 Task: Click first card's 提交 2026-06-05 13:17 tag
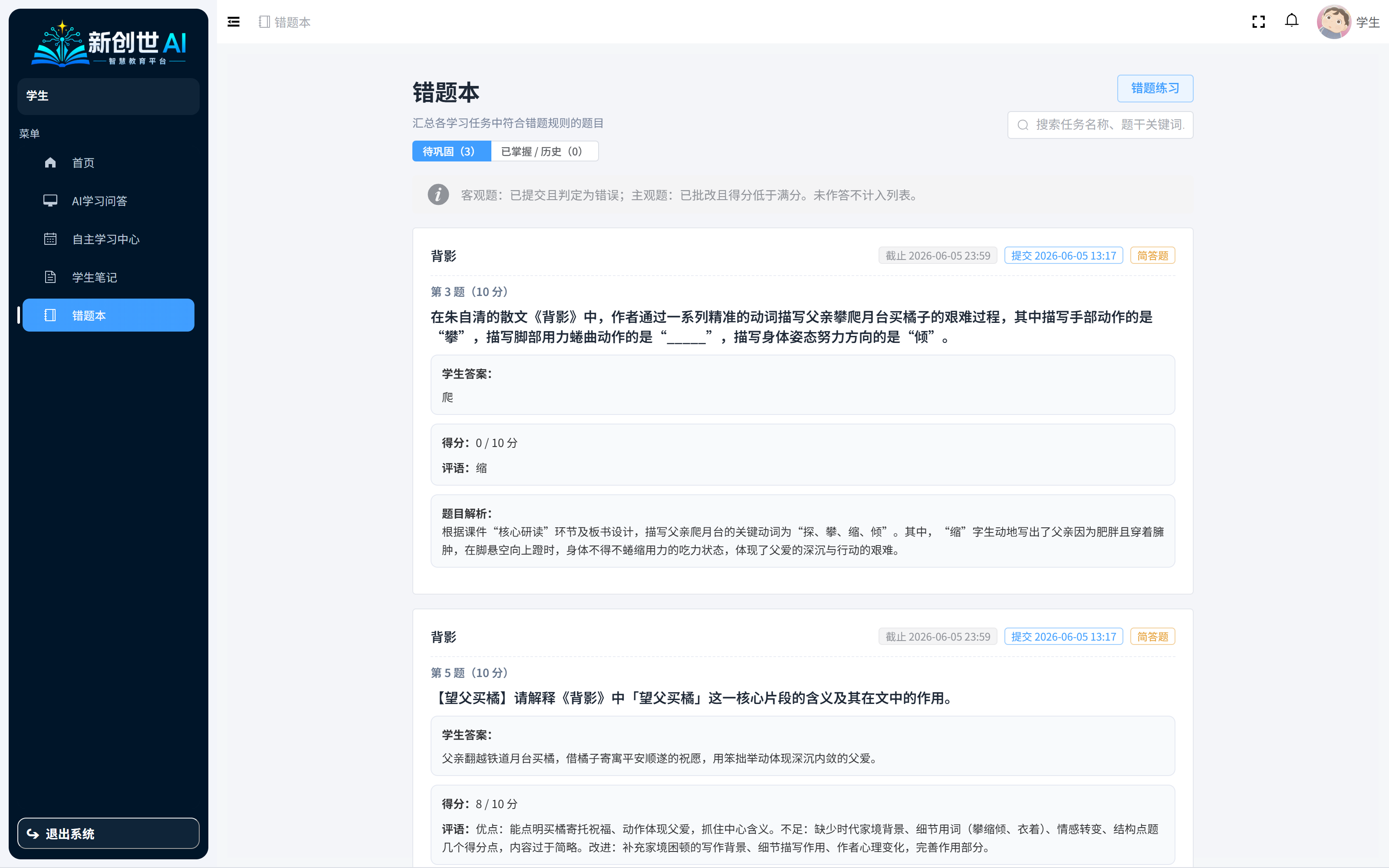pyautogui.click(x=1063, y=256)
